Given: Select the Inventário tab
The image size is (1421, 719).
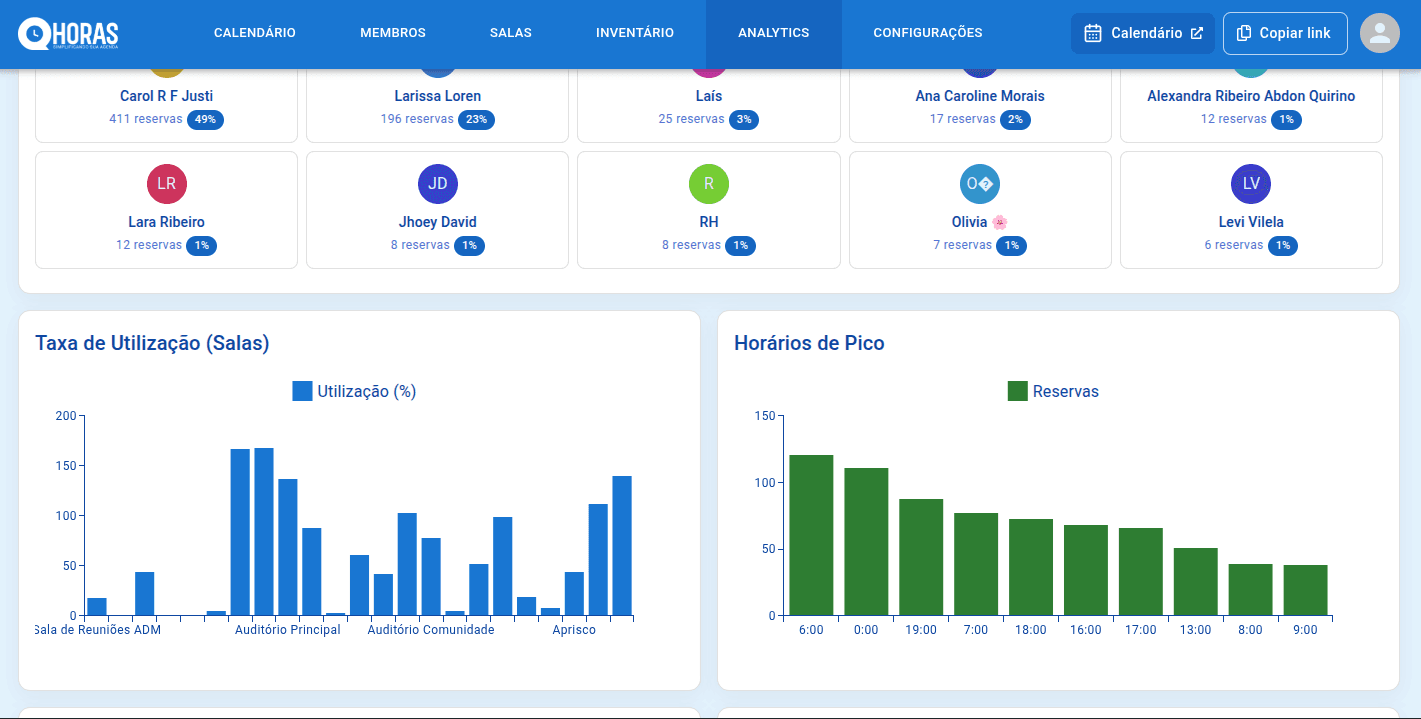Looking at the screenshot, I should [634, 32].
